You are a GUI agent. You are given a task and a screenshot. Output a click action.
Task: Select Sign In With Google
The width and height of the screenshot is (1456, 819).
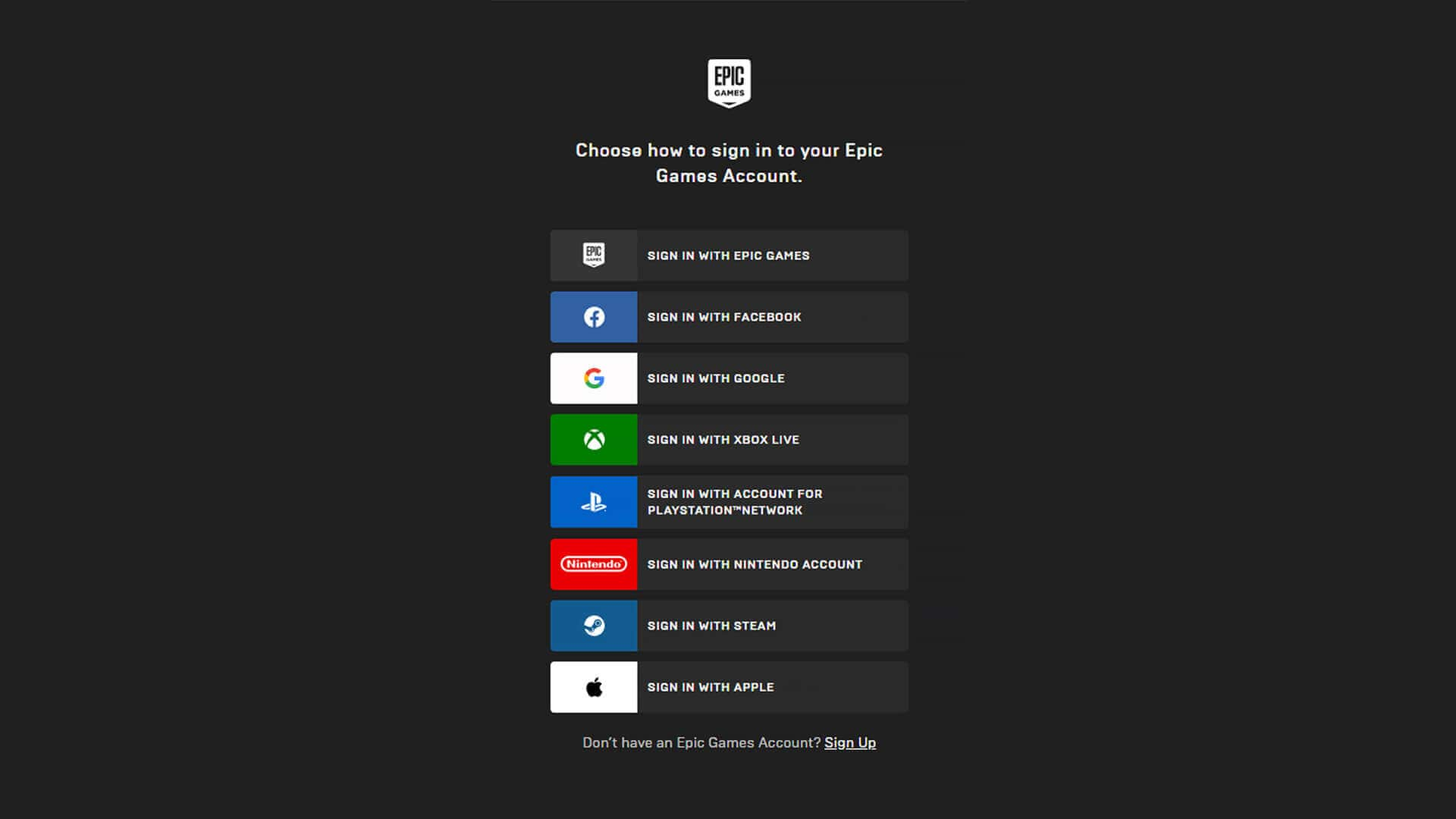pos(728,378)
